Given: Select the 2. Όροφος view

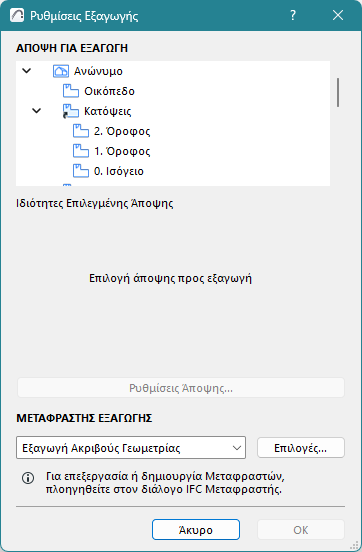Looking at the screenshot, I should (122, 131).
